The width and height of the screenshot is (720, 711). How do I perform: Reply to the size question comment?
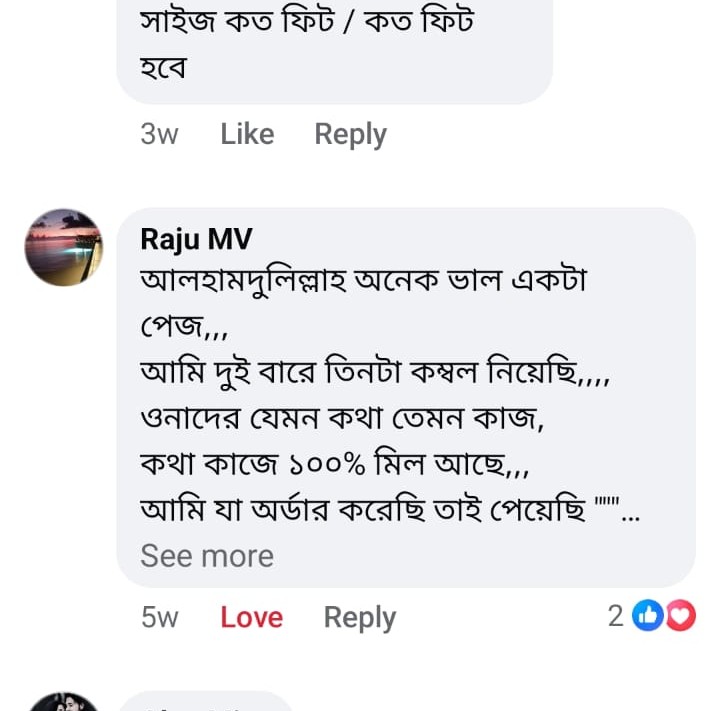350,134
